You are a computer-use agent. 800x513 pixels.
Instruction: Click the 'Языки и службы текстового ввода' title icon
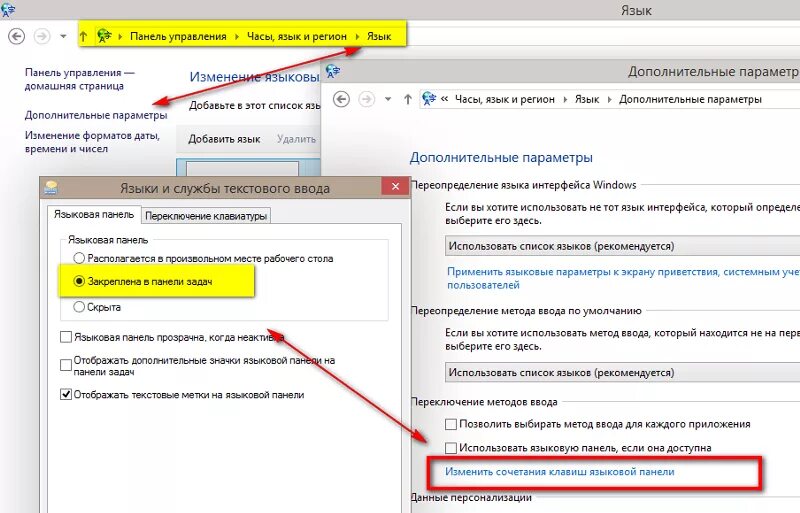51,187
